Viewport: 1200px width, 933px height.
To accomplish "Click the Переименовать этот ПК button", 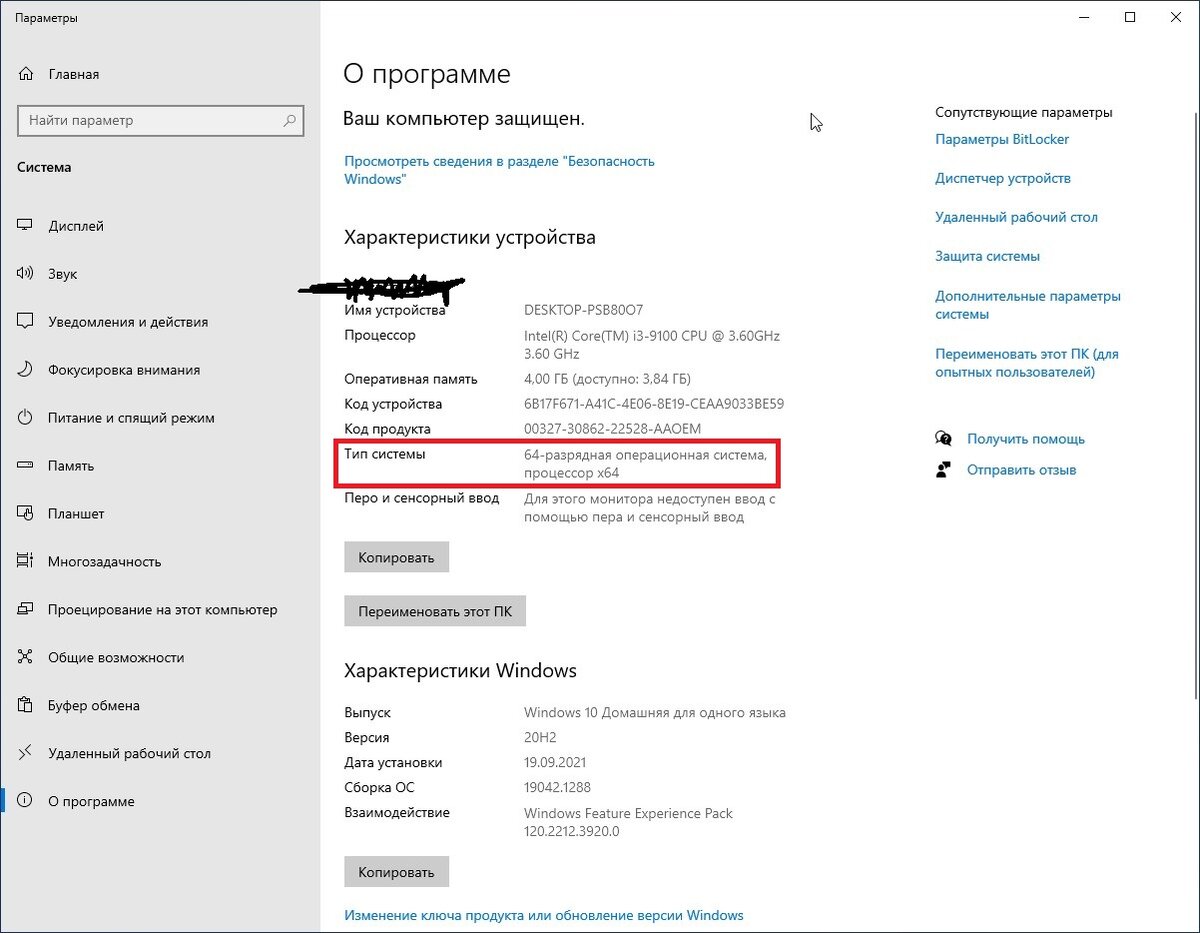I will click(x=434, y=610).
